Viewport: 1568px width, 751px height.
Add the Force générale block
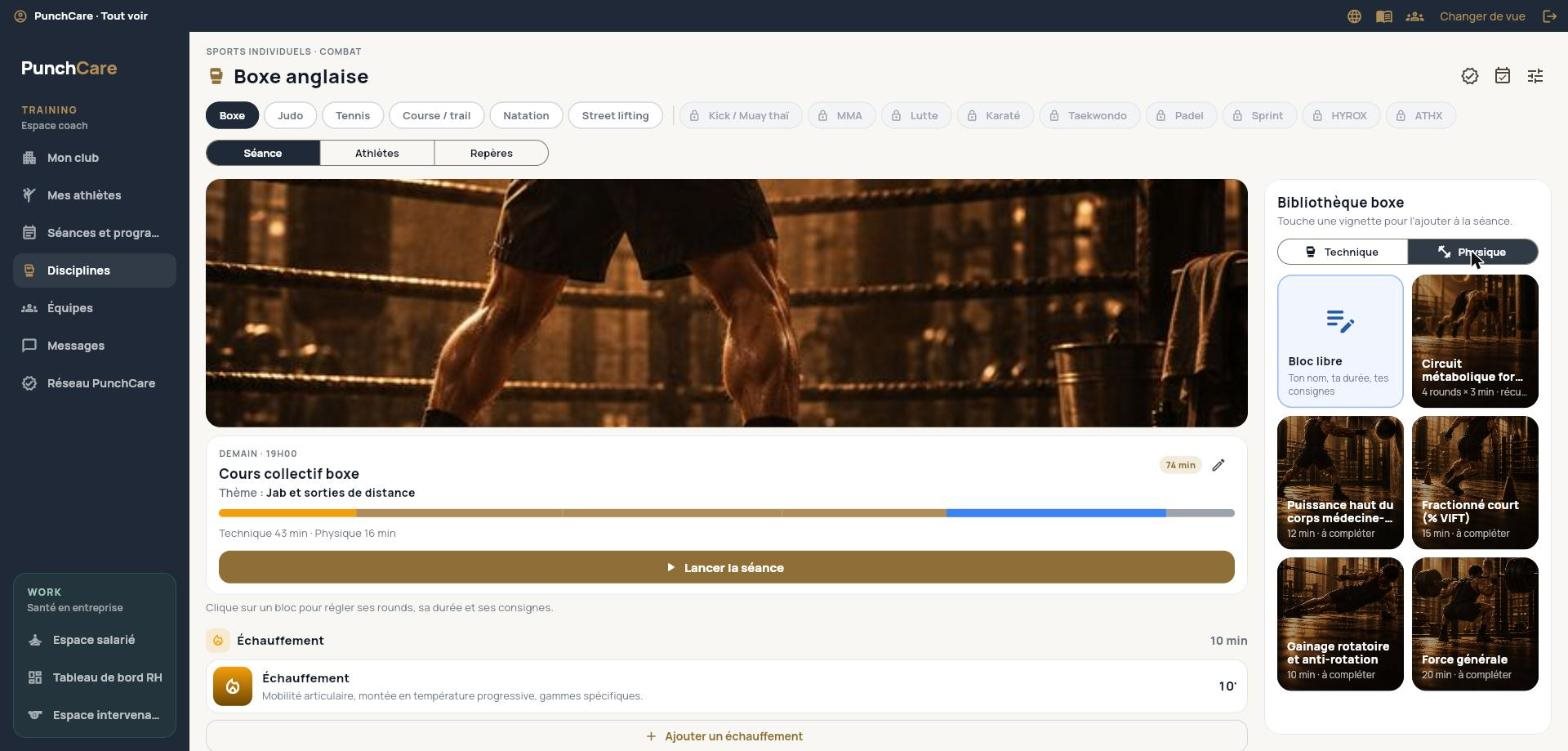click(x=1475, y=624)
